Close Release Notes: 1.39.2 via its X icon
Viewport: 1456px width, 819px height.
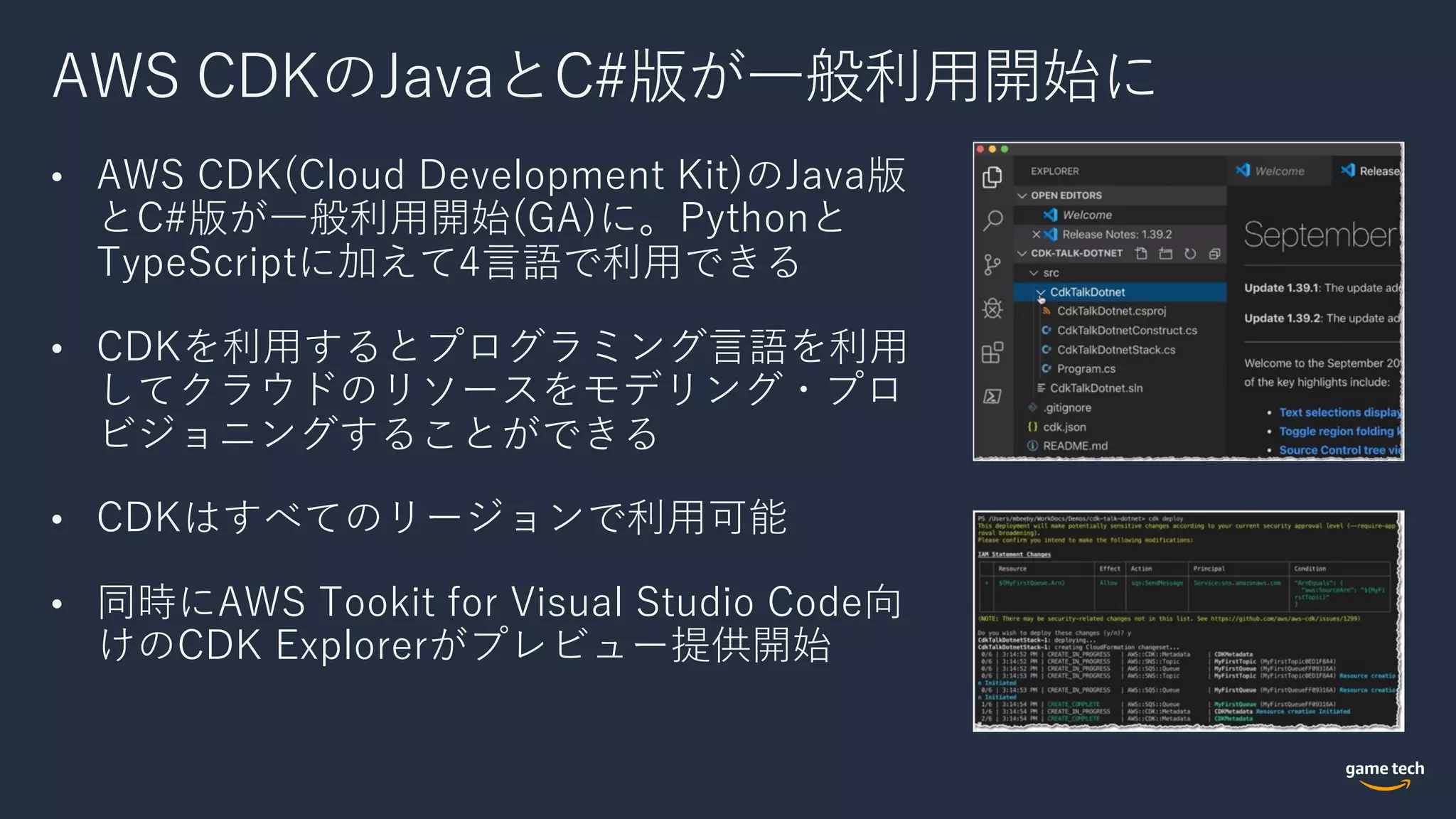(1036, 235)
